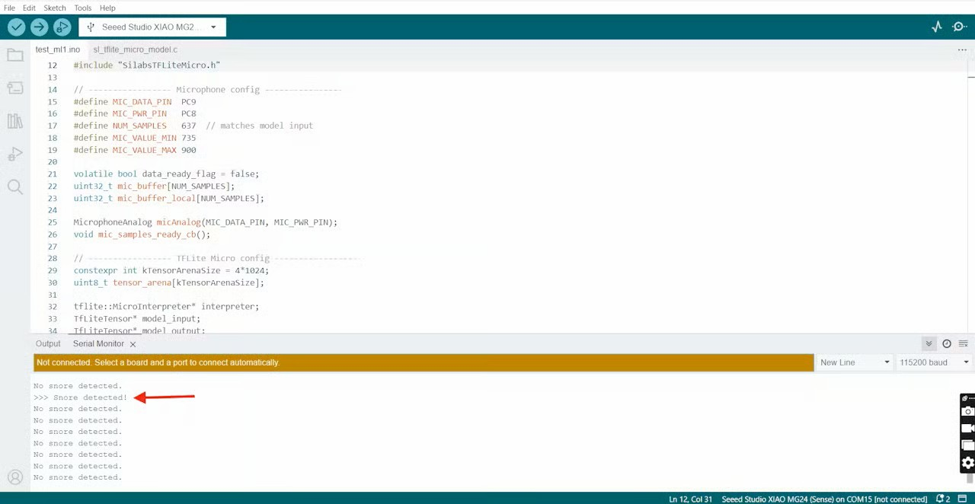Click 'uint32_t mic_buffer_local[NUM_SAMPLES];' line

[x=169, y=198]
